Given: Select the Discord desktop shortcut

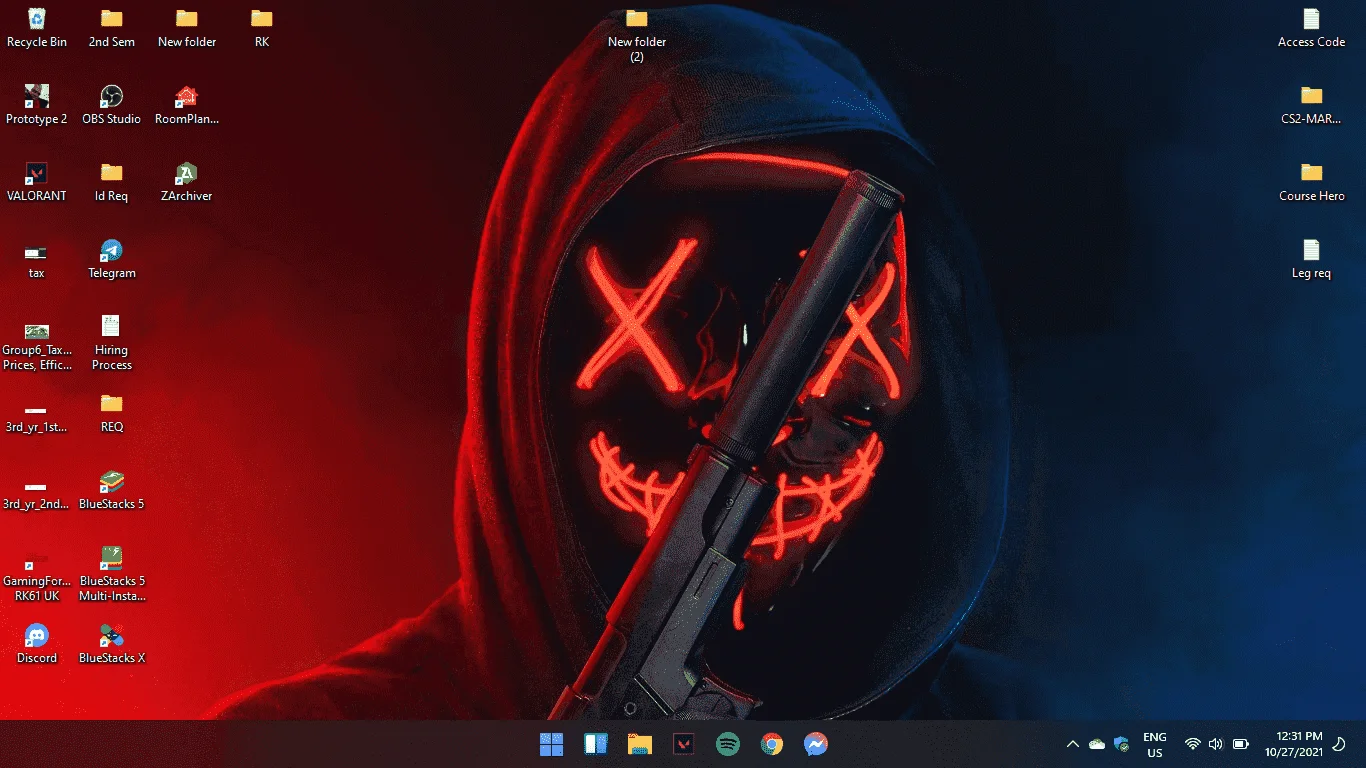Looking at the screenshot, I should 37,644.
